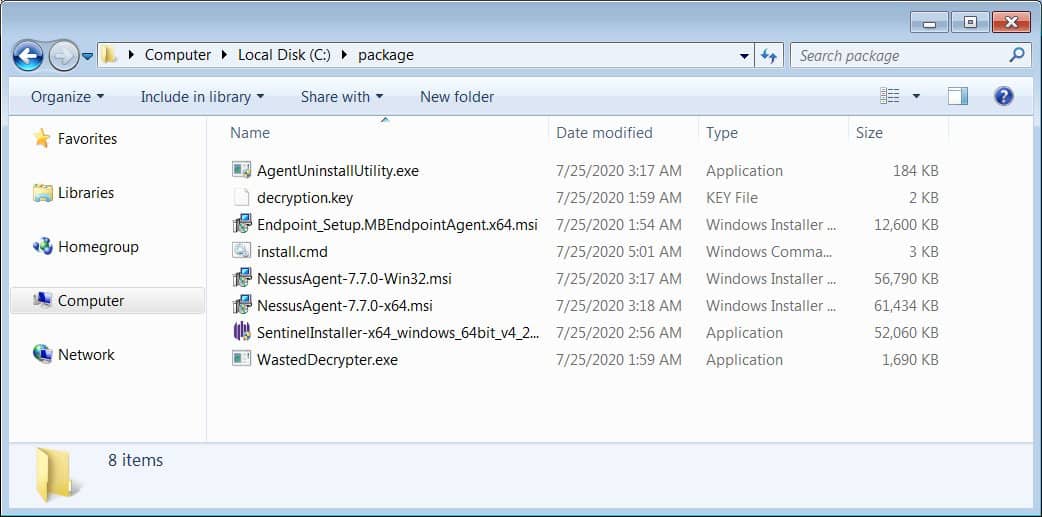This screenshot has height=517, width=1042.
Task: Open the Share with dropdown
Action: (x=341, y=97)
